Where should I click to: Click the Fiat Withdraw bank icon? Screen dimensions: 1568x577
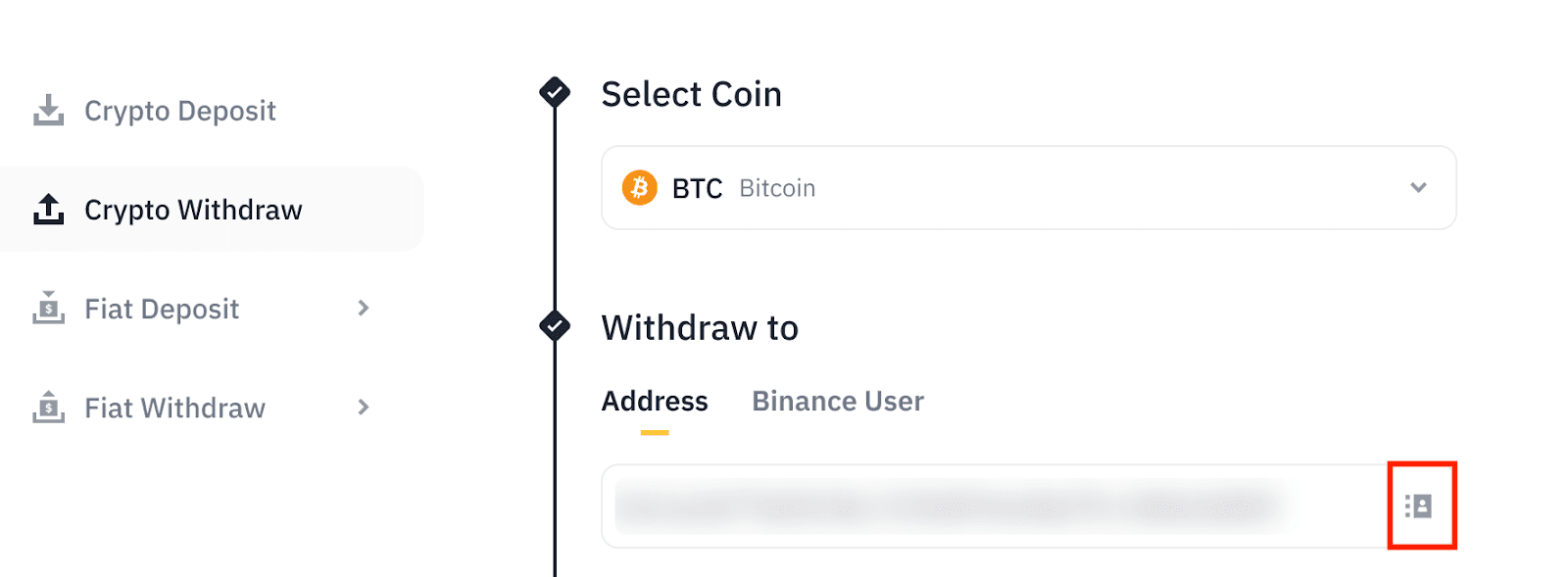(x=48, y=407)
